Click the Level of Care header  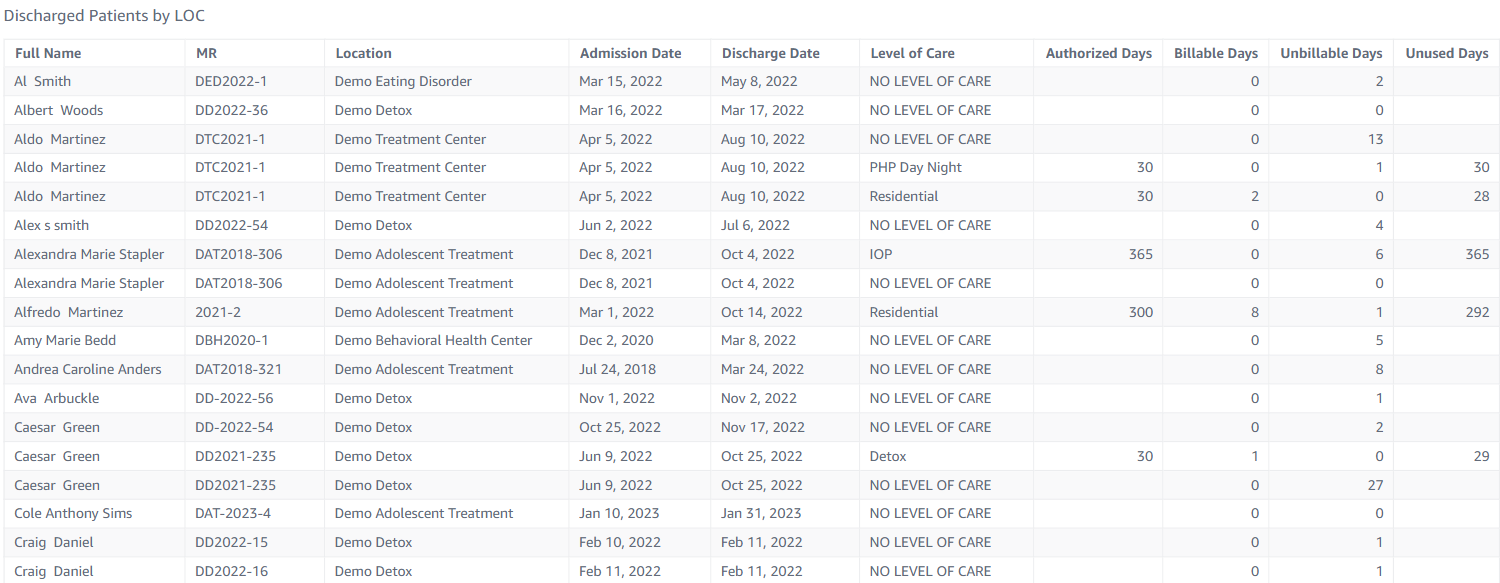[912, 53]
